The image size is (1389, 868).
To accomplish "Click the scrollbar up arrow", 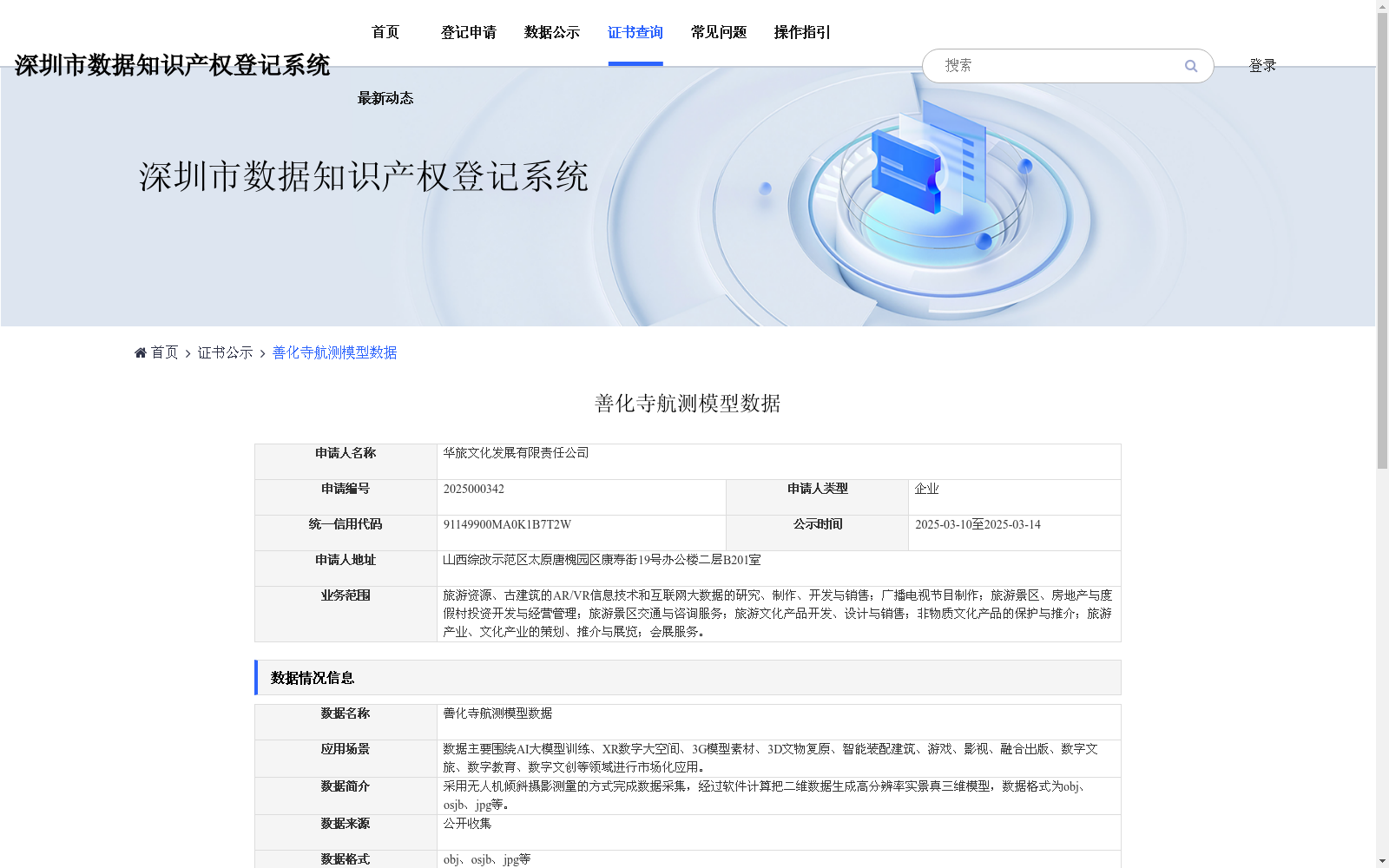I will point(1382,7).
